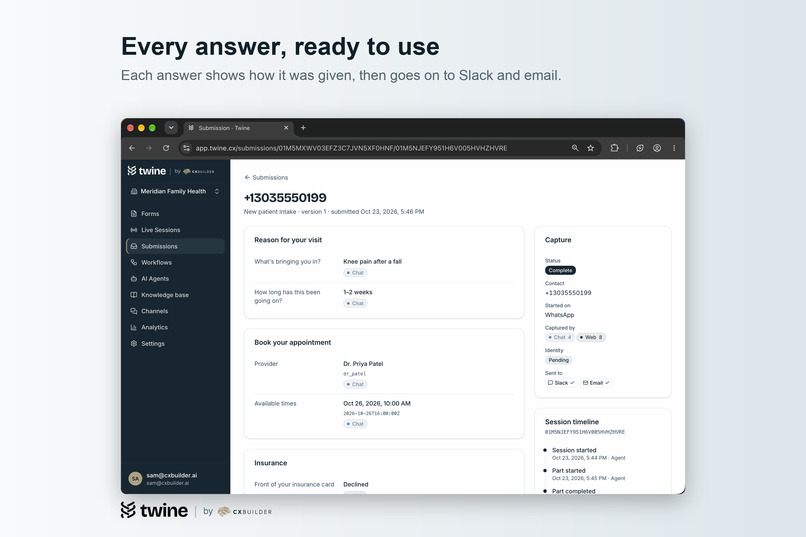
Task: Open AI Agents page
Action: (175, 279)
